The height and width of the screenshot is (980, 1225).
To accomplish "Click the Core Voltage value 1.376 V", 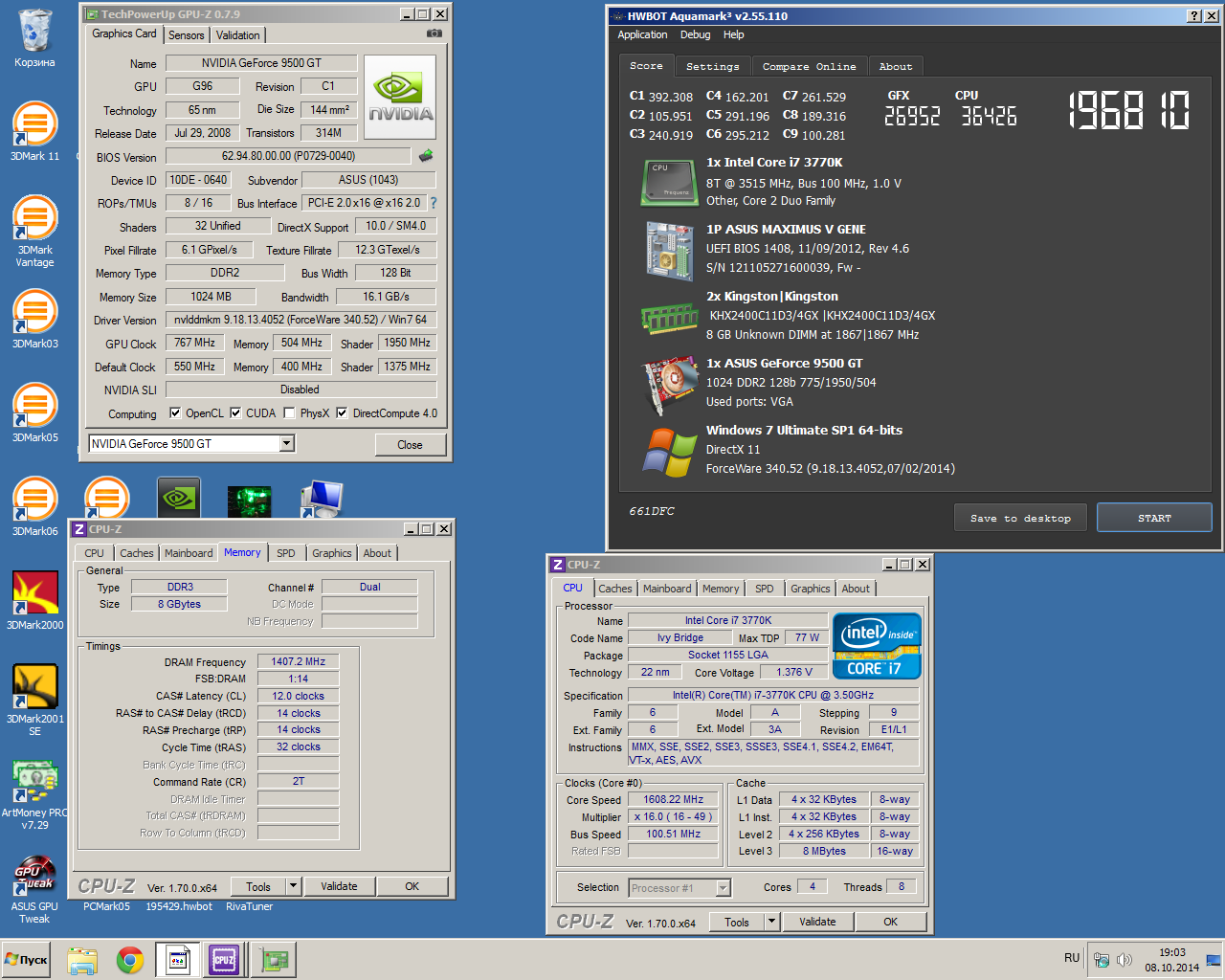I will click(794, 672).
